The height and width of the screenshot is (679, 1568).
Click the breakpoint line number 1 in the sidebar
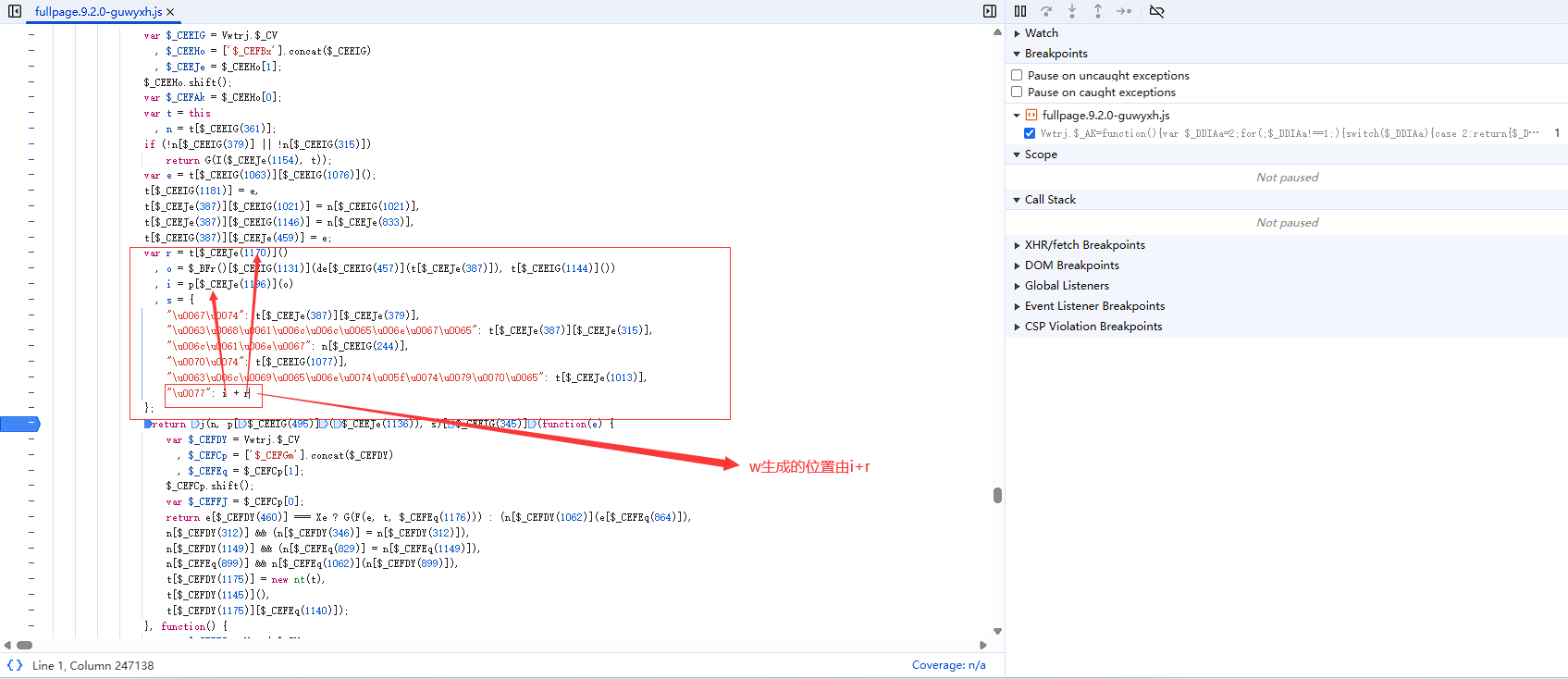click(x=1557, y=133)
